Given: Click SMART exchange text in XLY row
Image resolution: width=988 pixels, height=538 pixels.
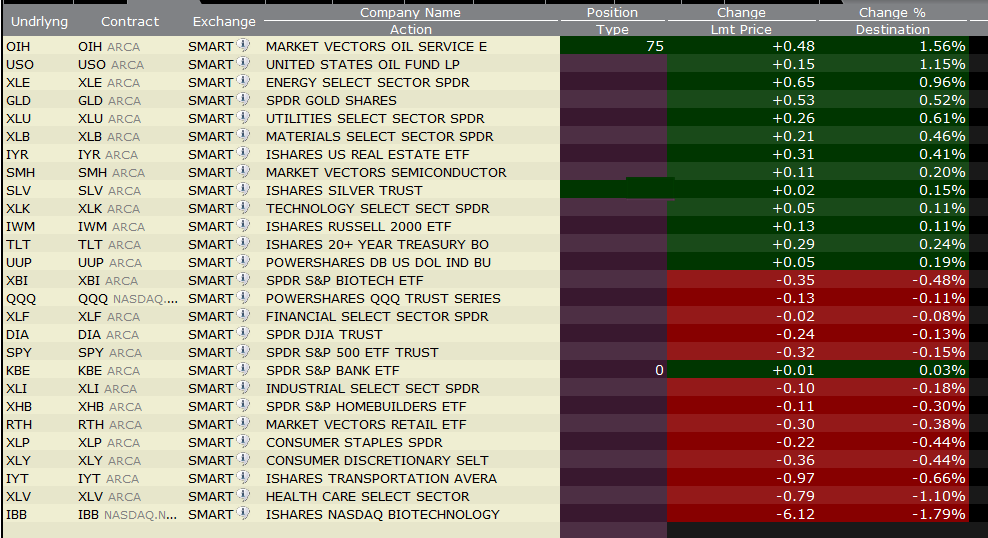Looking at the screenshot, I should click(210, 461).
